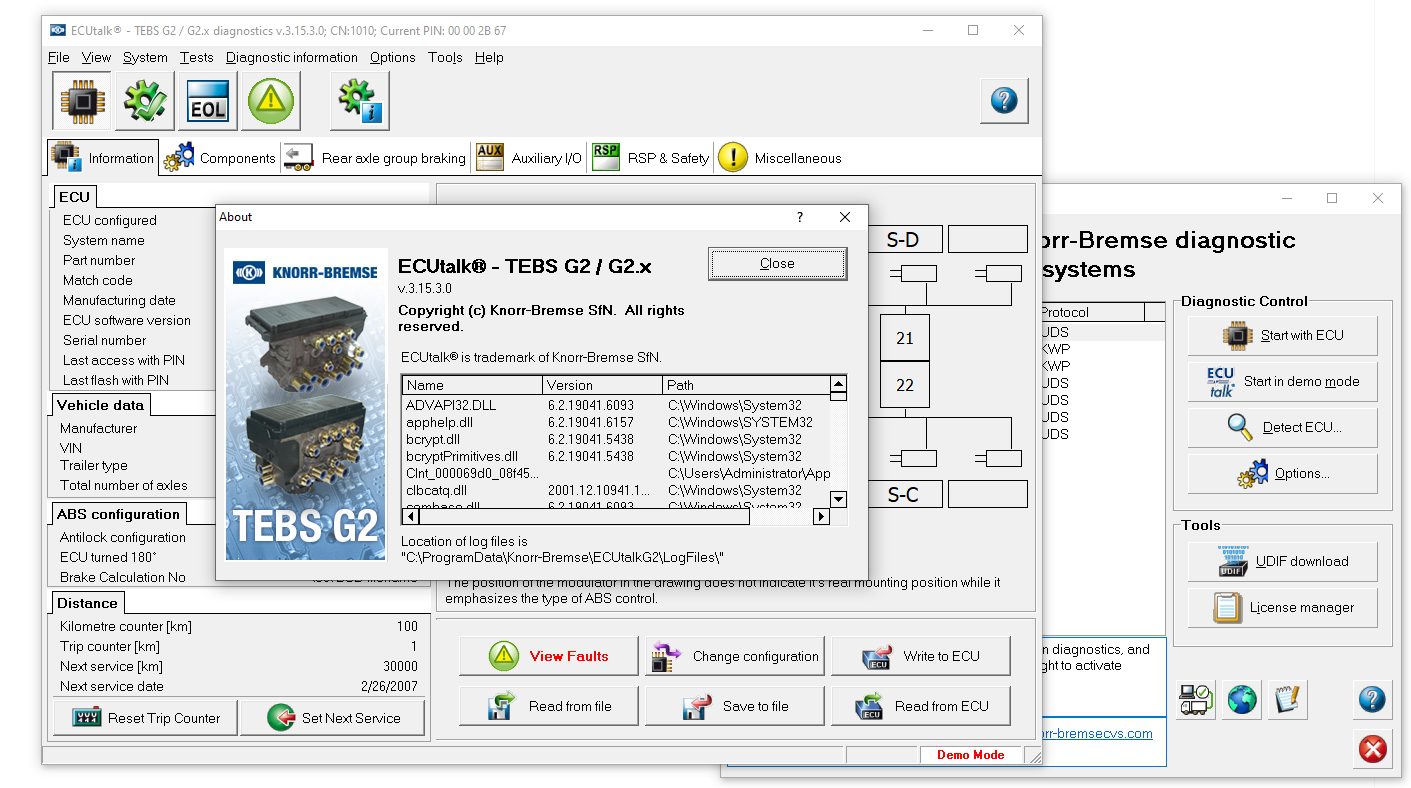Image resolution: width=1411 pixels, height=788 pixels.
Task: Click the View Faults button
Action: (548, 656)
